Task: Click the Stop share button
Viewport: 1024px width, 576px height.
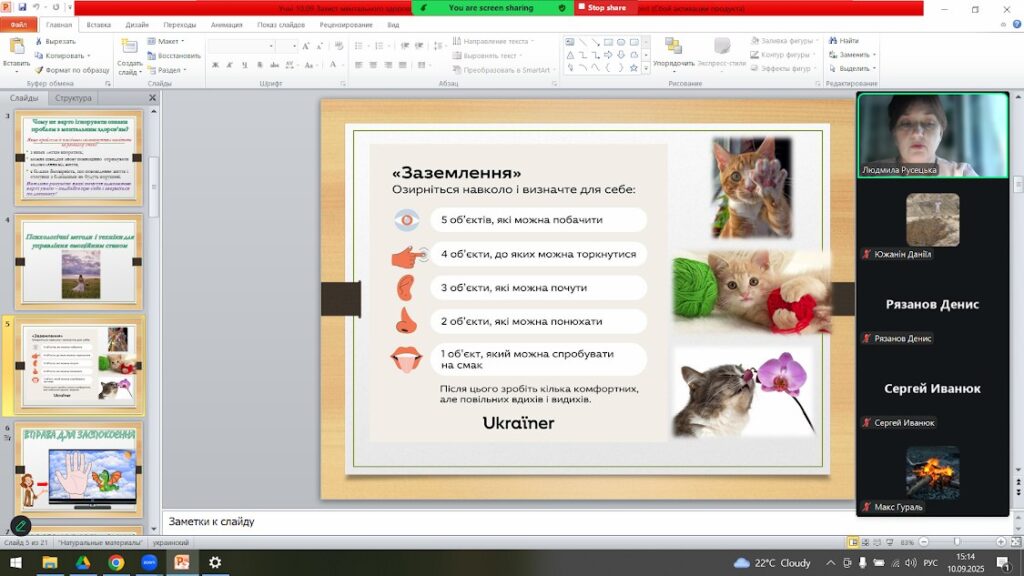Action: click(601, 8)
